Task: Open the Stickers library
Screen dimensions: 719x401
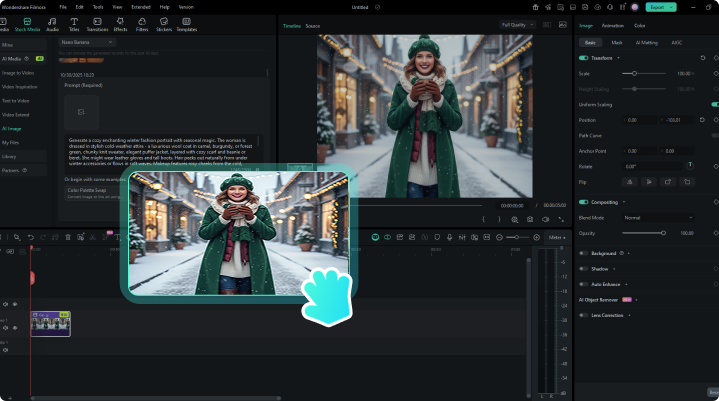Action: coord(164,25)
